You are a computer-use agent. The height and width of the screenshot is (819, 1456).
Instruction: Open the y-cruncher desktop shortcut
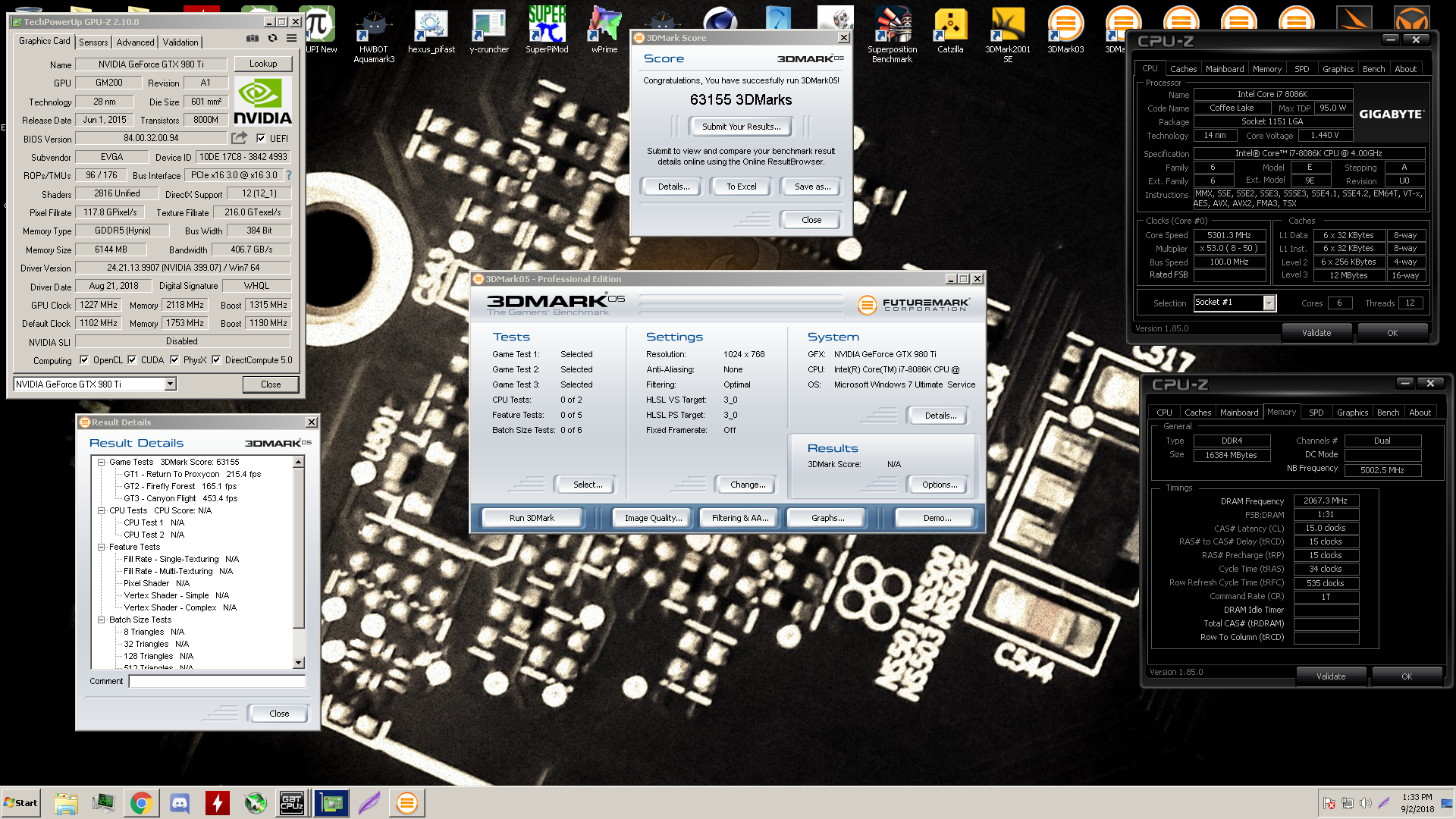(489, 30)
